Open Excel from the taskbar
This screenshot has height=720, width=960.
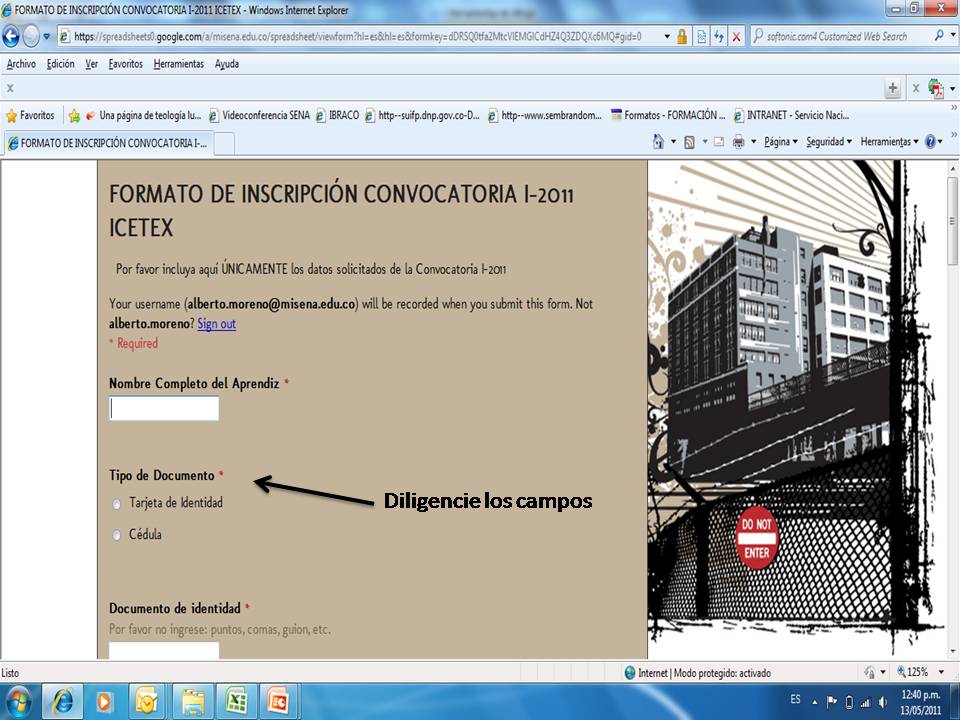(236, 702)
